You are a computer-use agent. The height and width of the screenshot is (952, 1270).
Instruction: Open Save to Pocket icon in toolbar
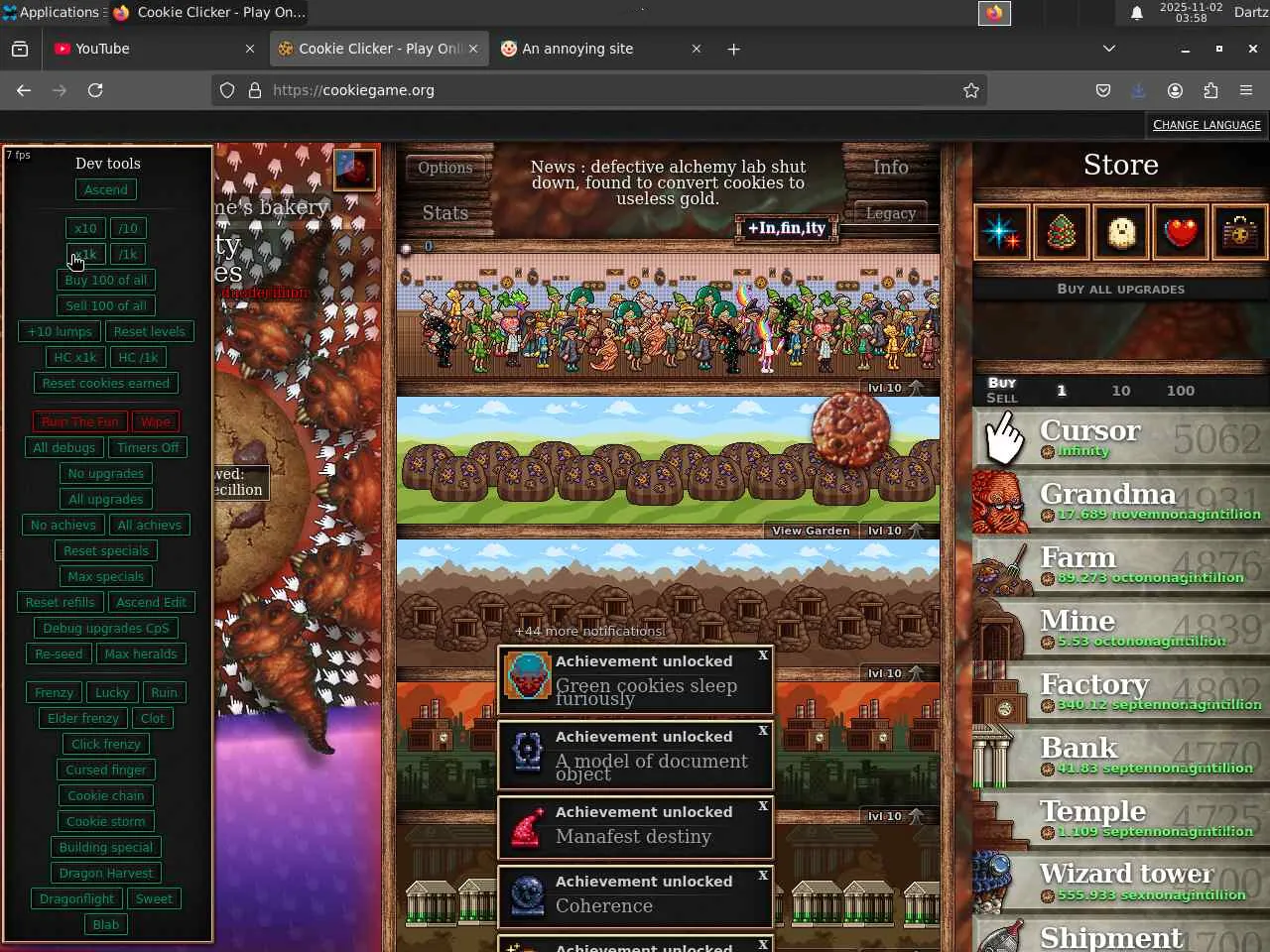tap(1103, 90)
